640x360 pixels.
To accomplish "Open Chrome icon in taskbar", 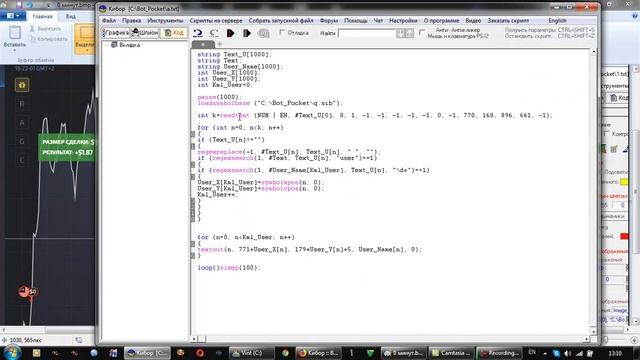I will (x=285, y=353).
